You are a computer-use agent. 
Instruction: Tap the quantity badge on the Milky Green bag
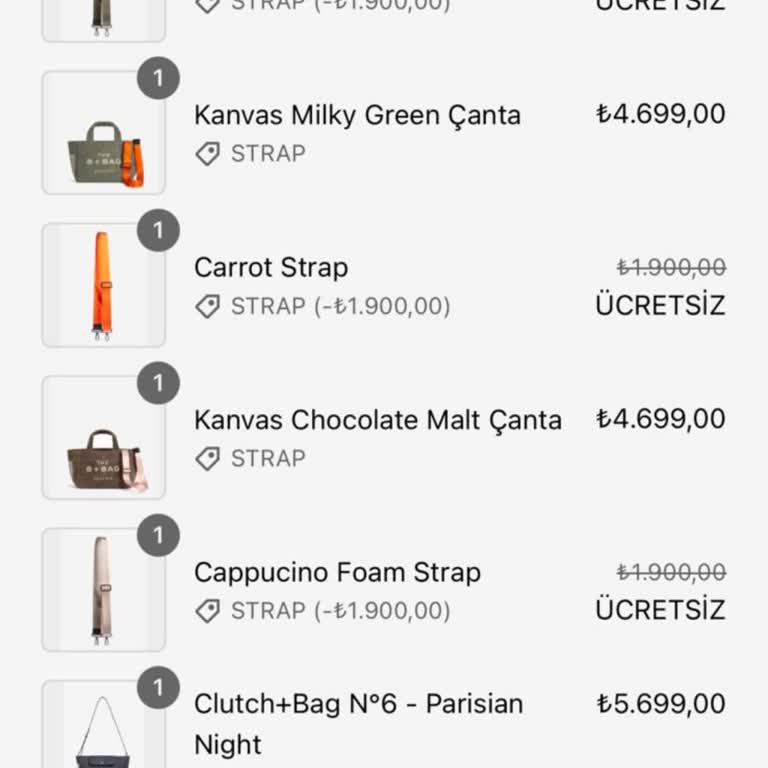[158, 79]
